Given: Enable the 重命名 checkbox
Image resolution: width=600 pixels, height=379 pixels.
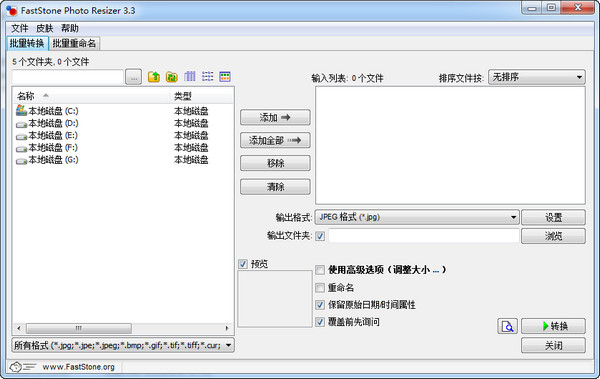Looking at the screenshot, I should pos(320,288).
